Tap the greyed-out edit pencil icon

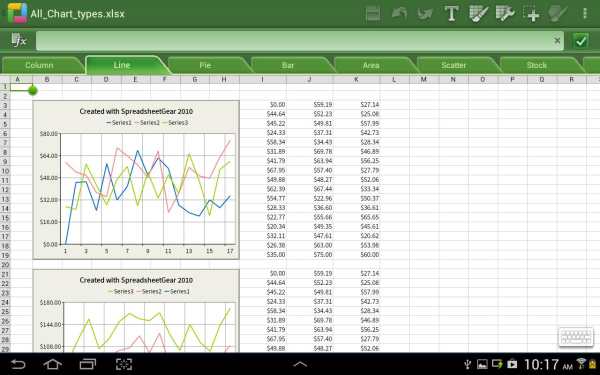558,14
